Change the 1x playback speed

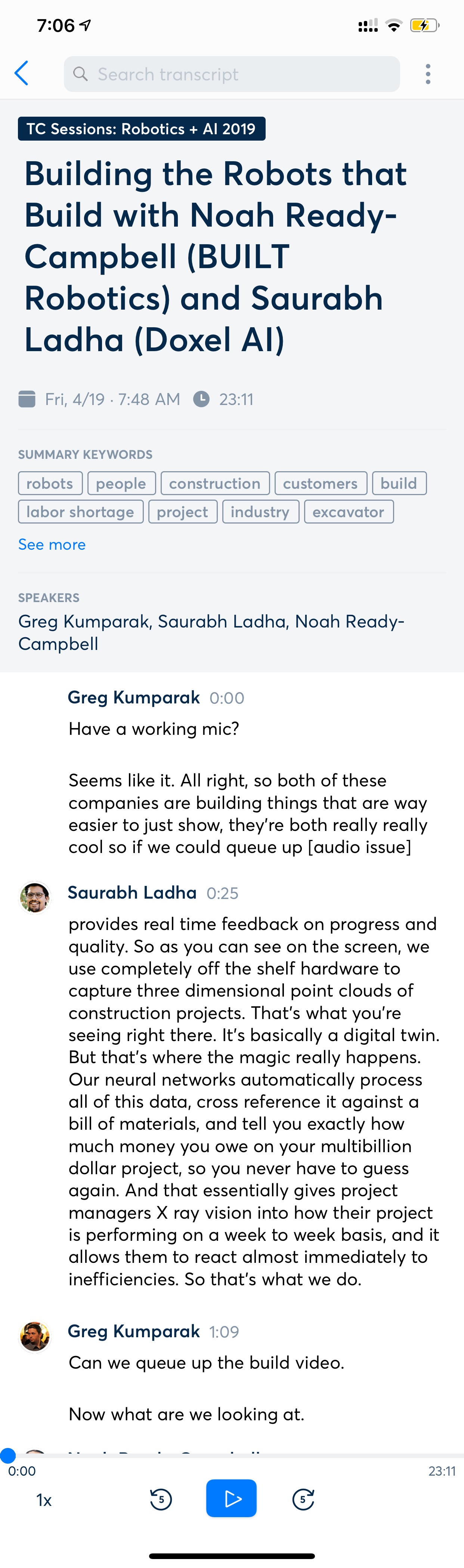click(x=44, y=1500)
